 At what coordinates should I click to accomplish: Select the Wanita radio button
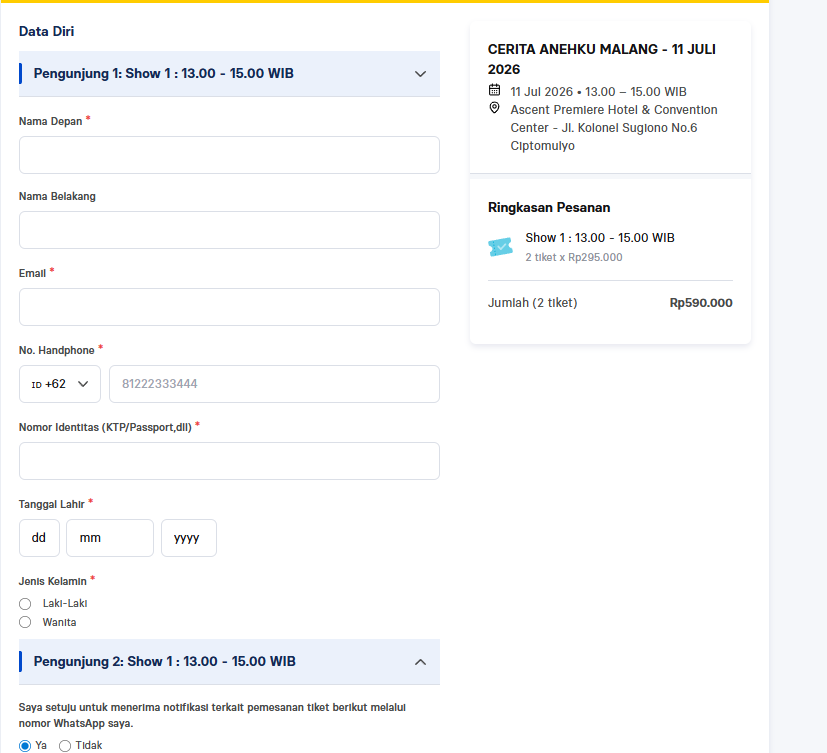(25, 622)
